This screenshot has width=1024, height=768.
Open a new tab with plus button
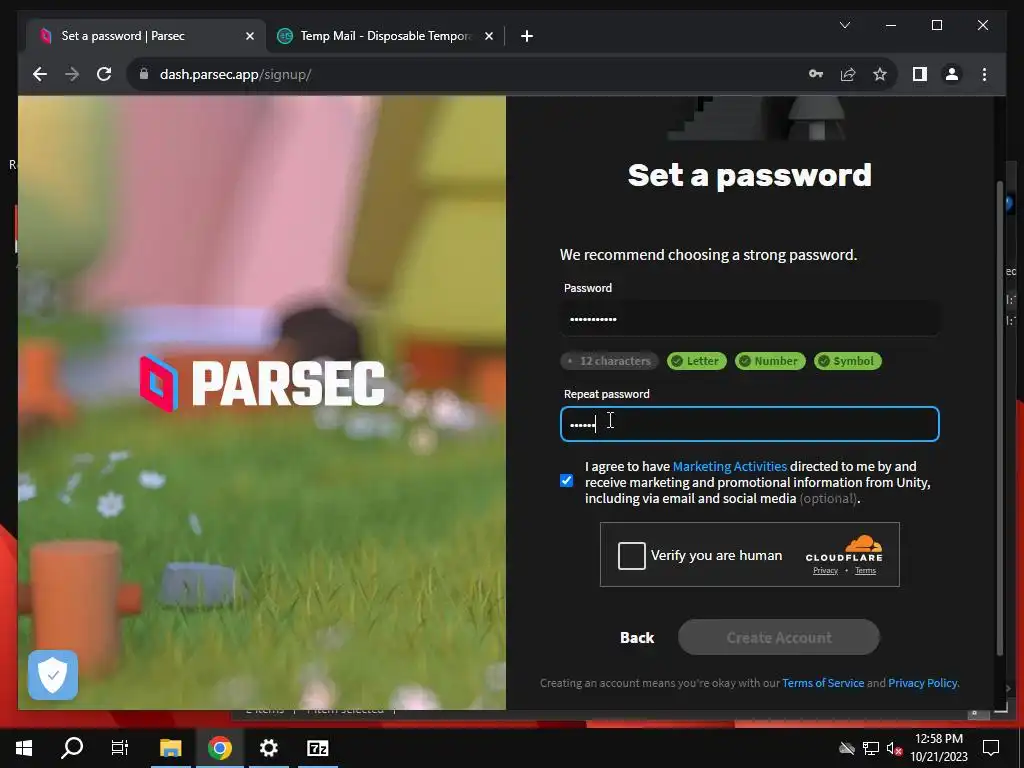coord(527,36)
